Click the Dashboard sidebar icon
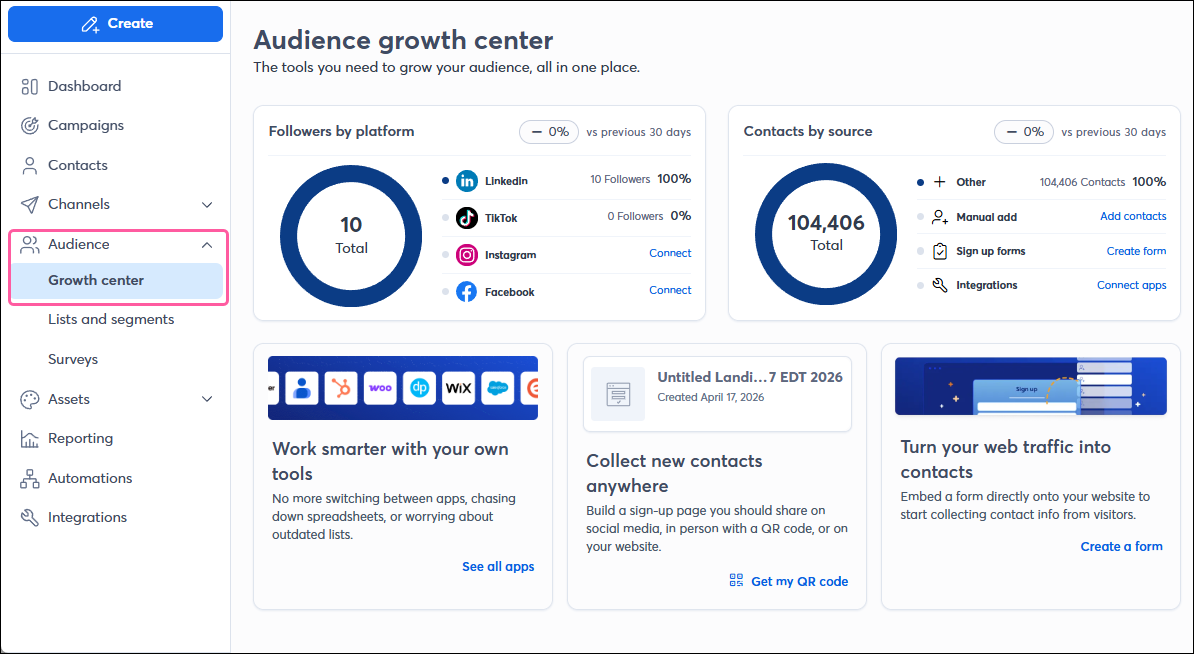 tap(30, 87)
